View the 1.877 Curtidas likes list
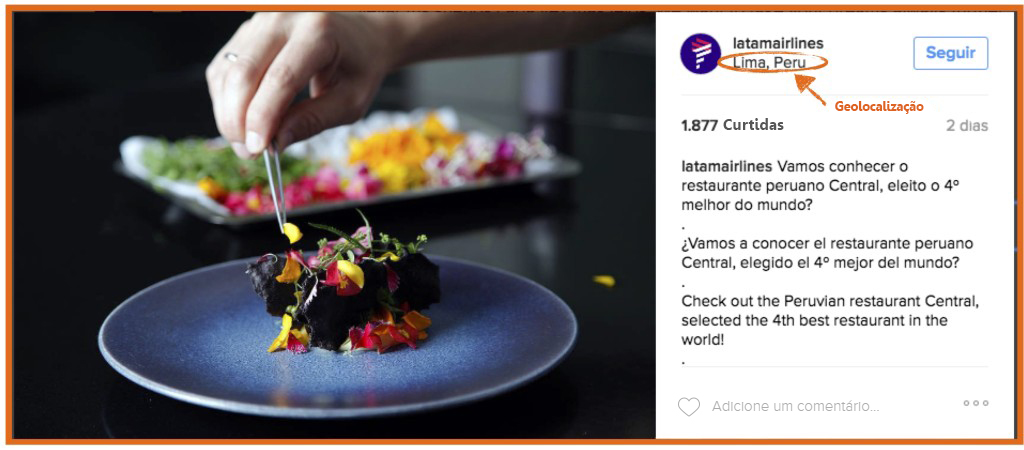This screenshot has height=450, width=1024. [732, 125]
